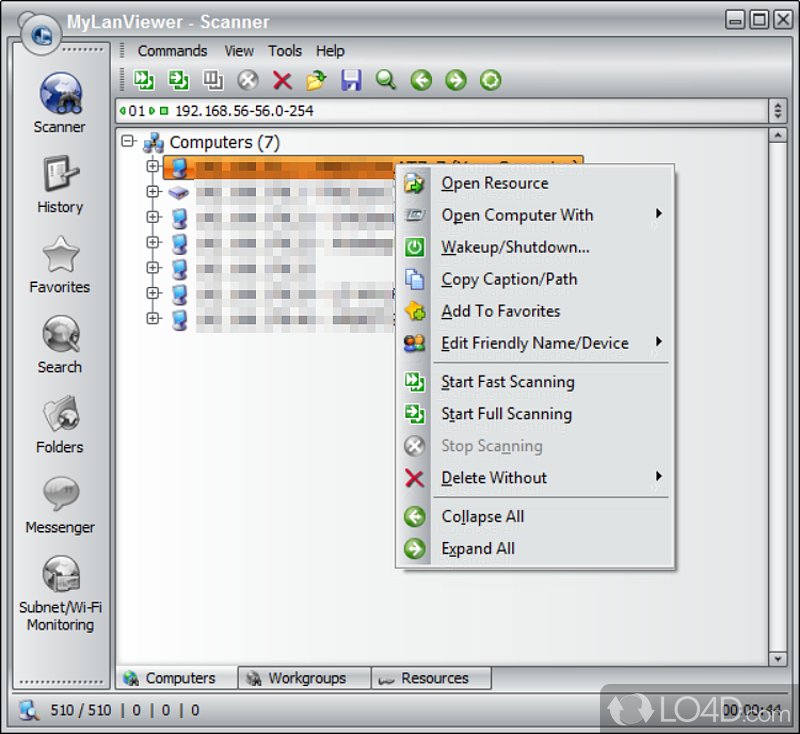
Task: Switch to the Workgroups tab
Action: pos(305,678)
